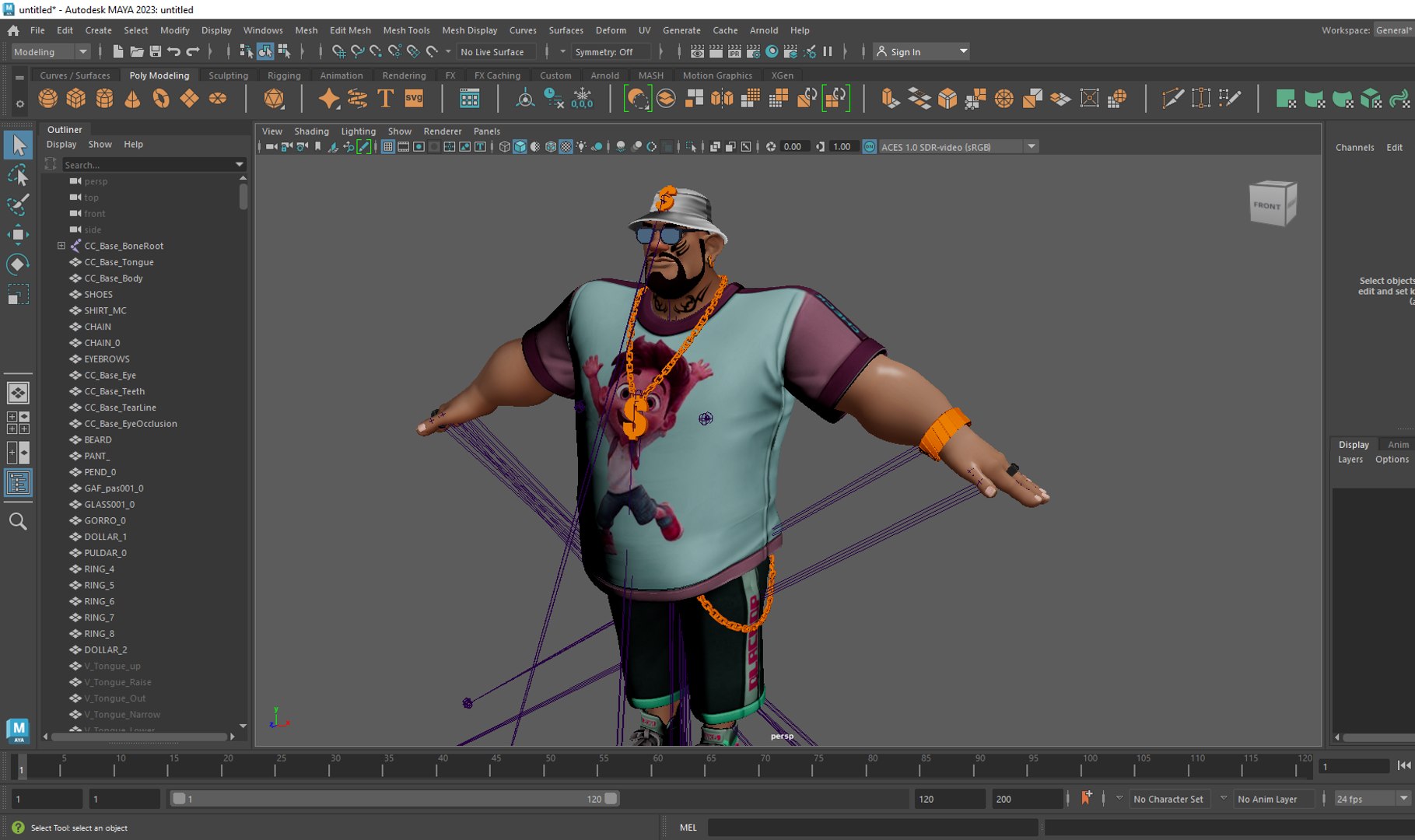Select the Scale tool in toolbox
Image resolution: width=1415 pixels, height=840 pixels.
(x=18, y=295)
